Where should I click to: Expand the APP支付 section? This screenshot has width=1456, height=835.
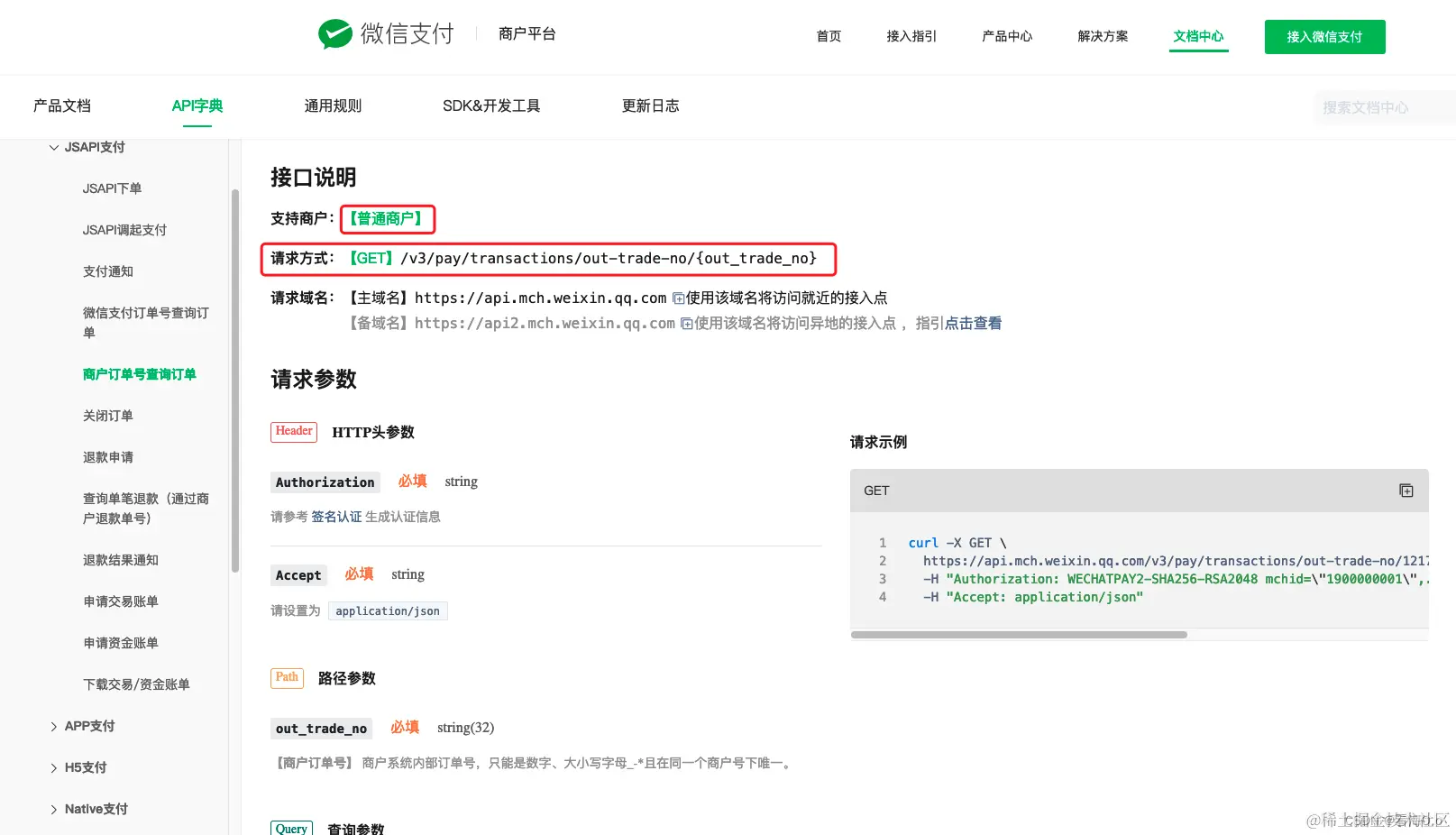pyautogui.click(x=87, y=725)
